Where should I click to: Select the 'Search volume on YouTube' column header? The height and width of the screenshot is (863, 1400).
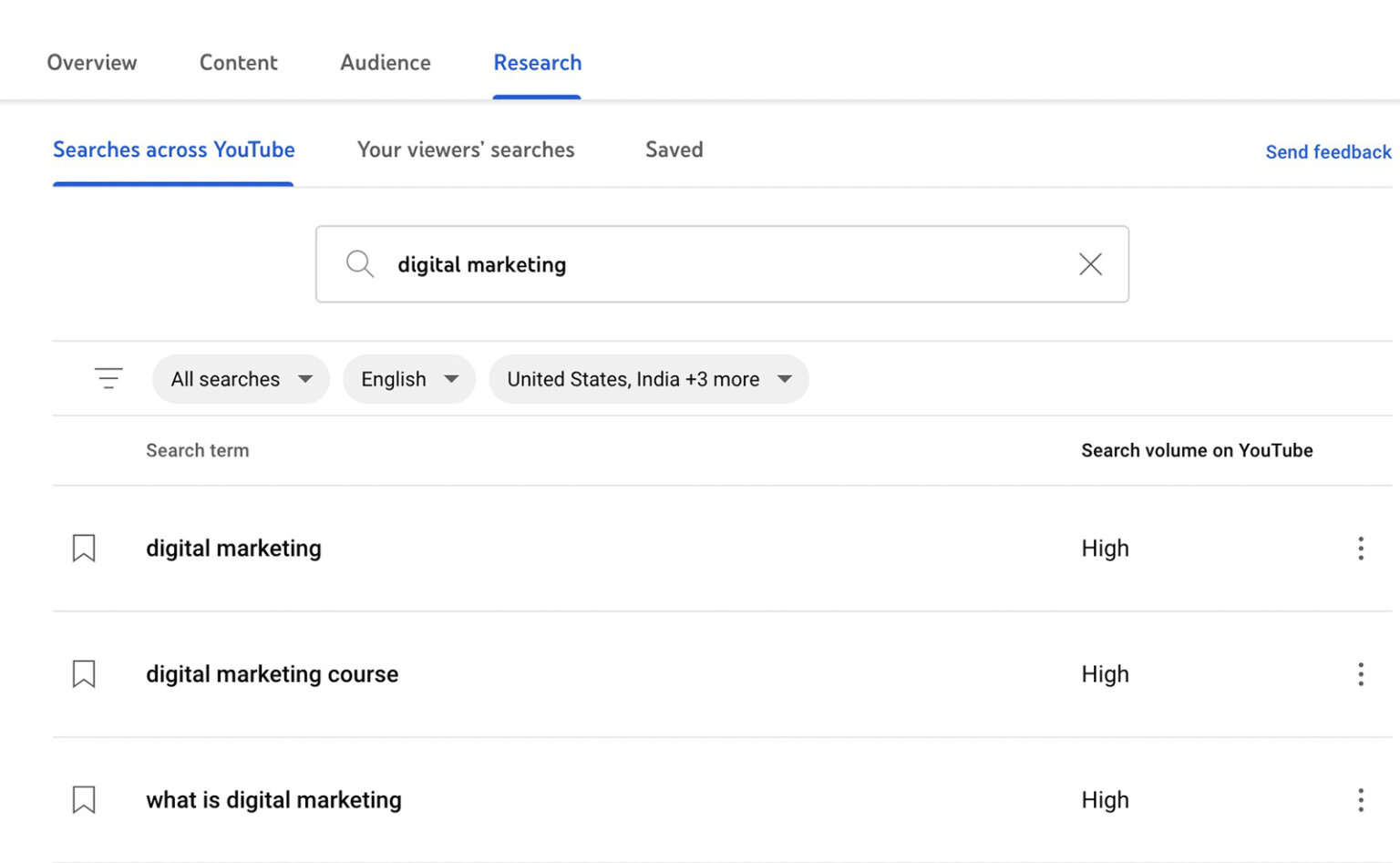[1197, 450]
